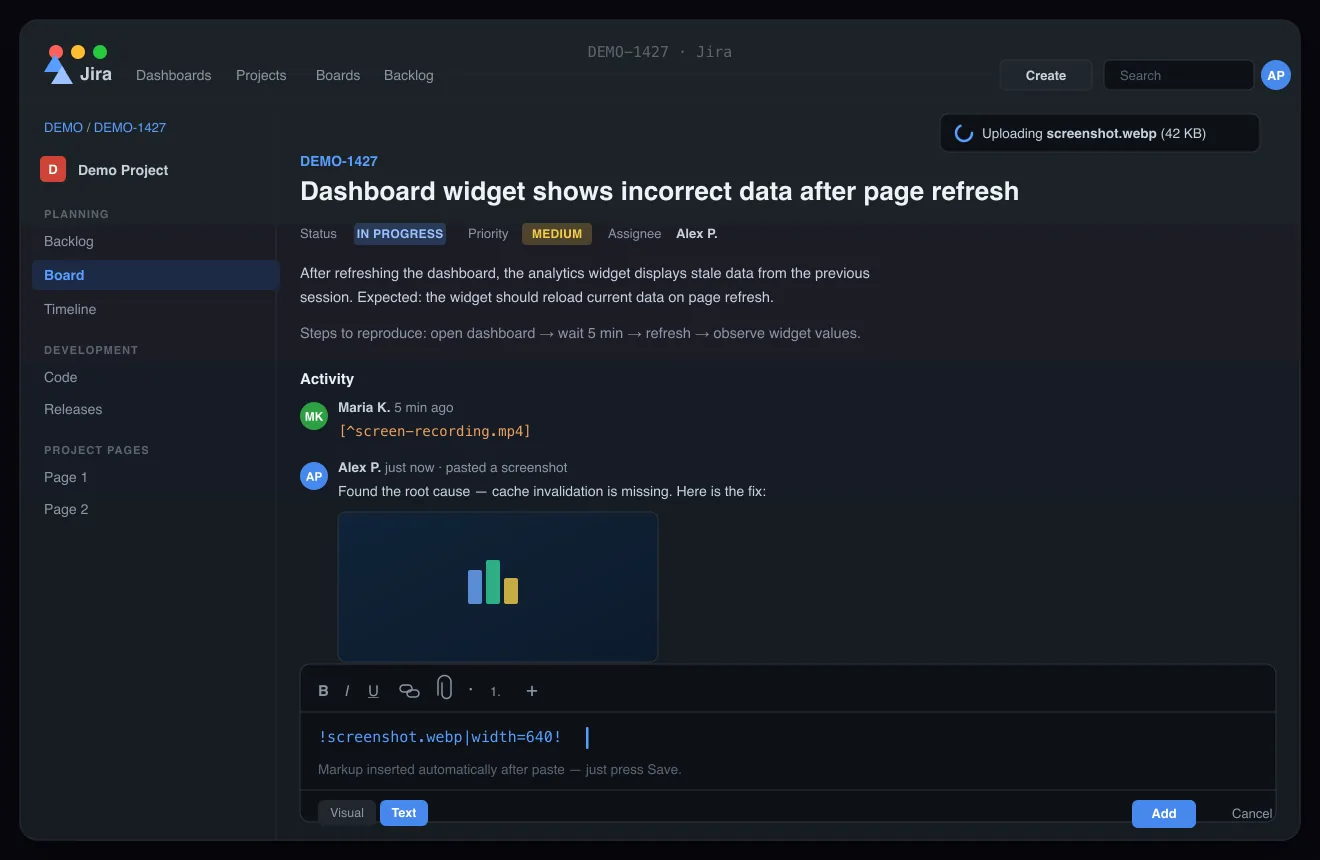Select Board in the sidebar
1320x860 pixels.
click(155, 275)
